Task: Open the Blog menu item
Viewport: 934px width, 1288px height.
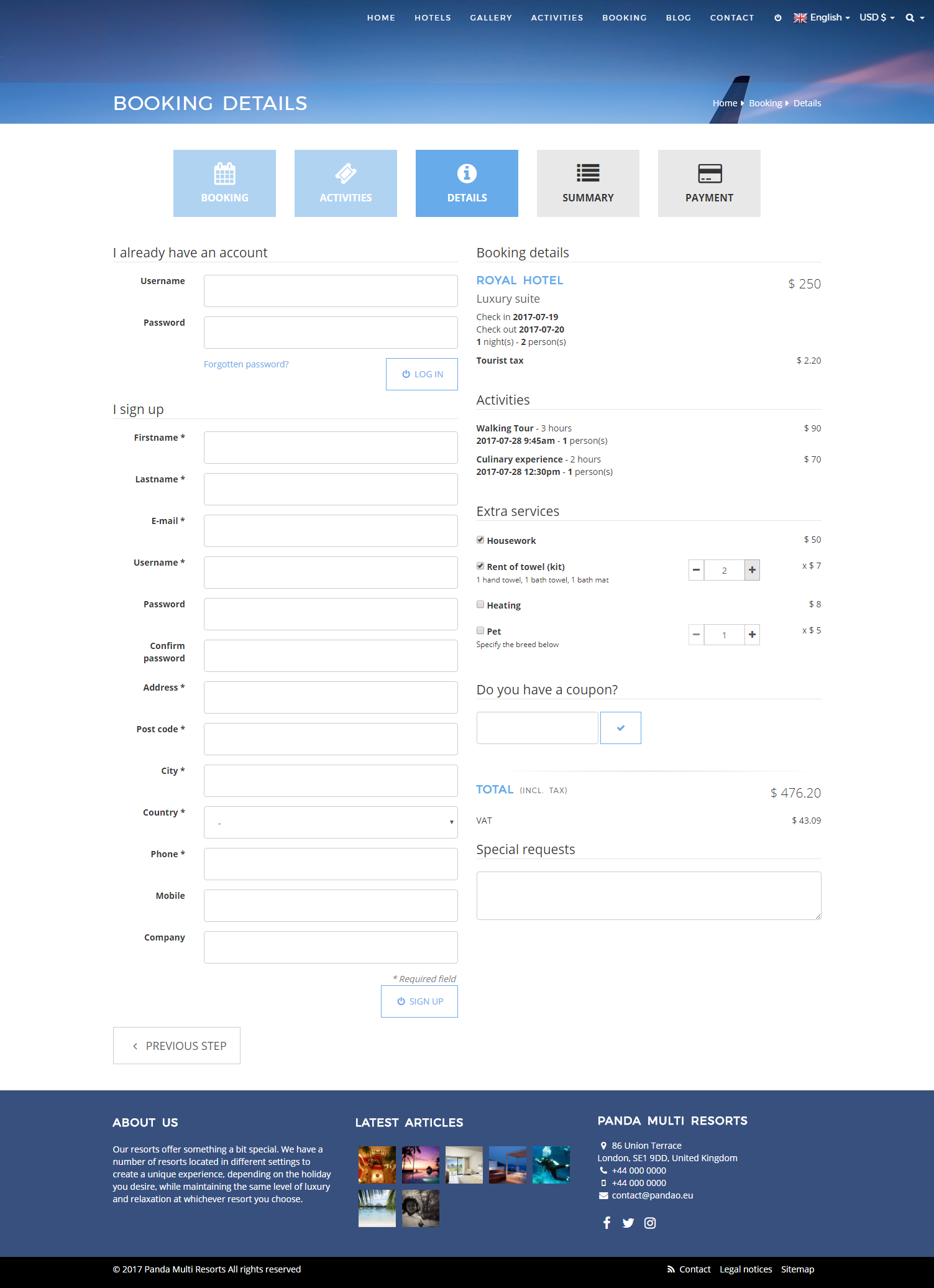Action: click(679, 18)
